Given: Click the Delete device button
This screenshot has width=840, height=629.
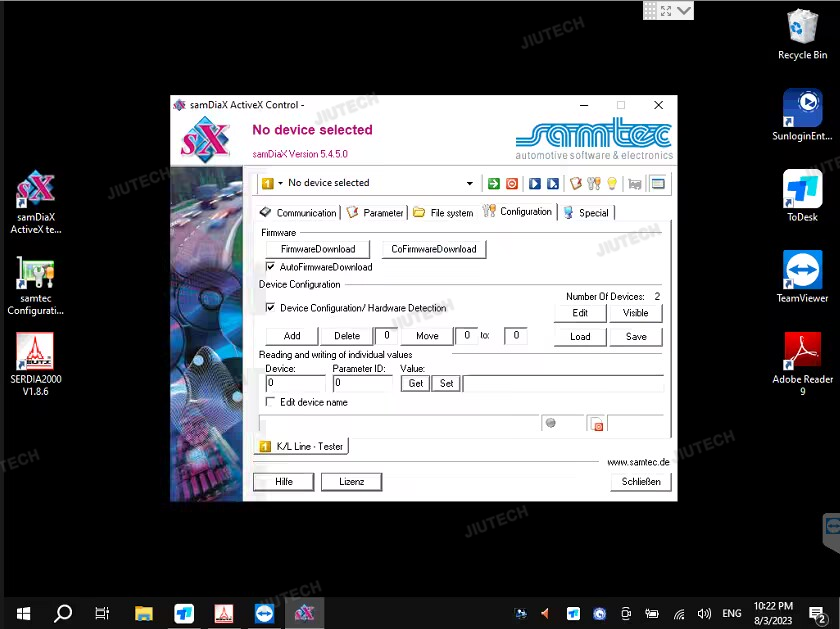Looking at the screenshot, I should (x=347, y=336).
